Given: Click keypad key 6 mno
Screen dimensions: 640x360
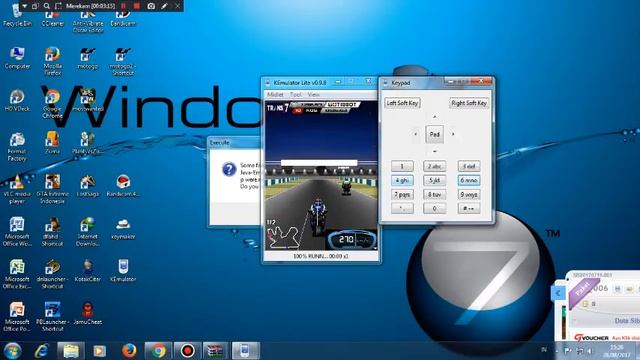Looking at the screenshot, I should 469,180.
